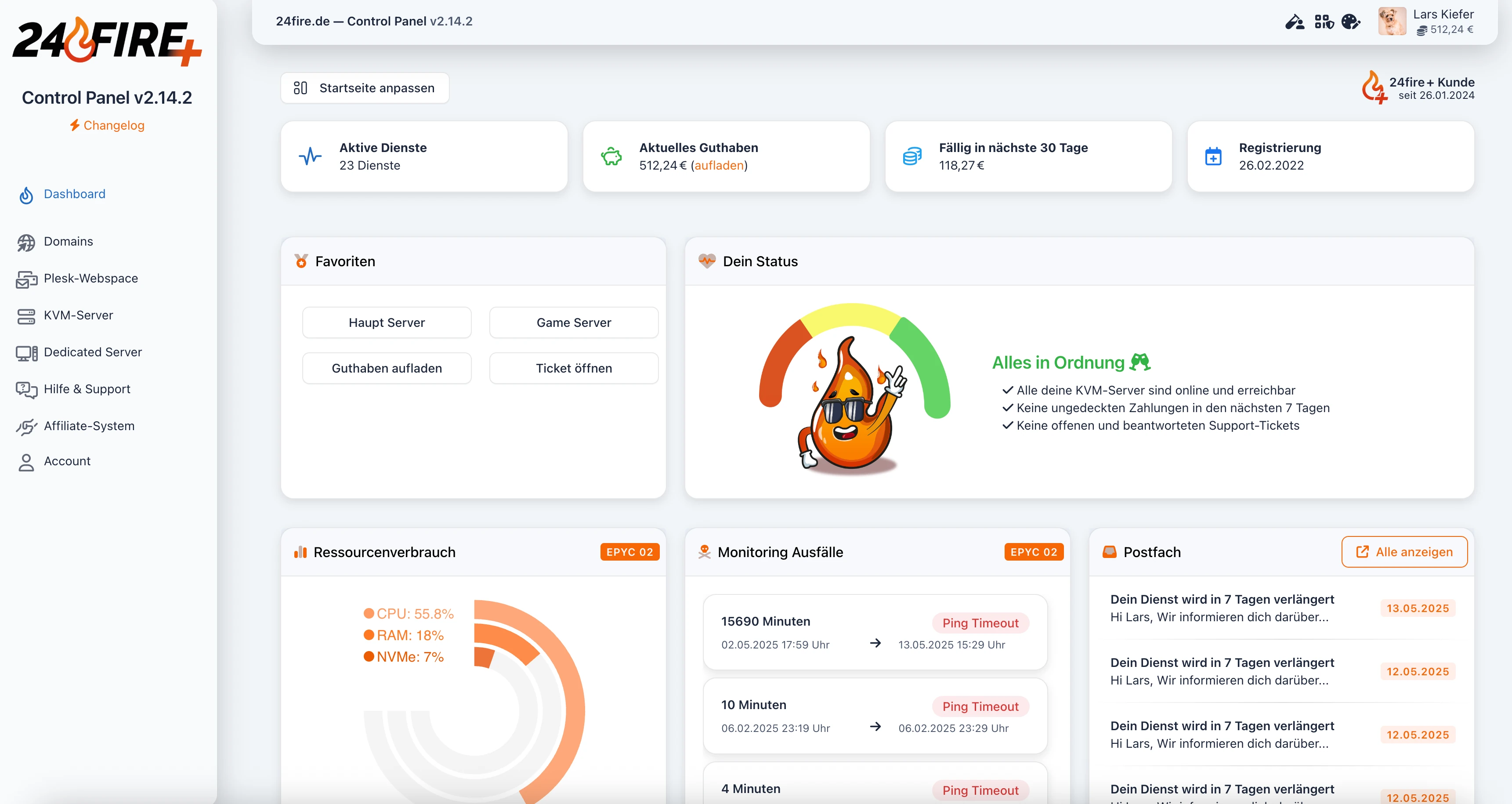Click the Dein Status heartbeat icon
The width and height of the screenshot is (1512, 804).
(707, 261)
